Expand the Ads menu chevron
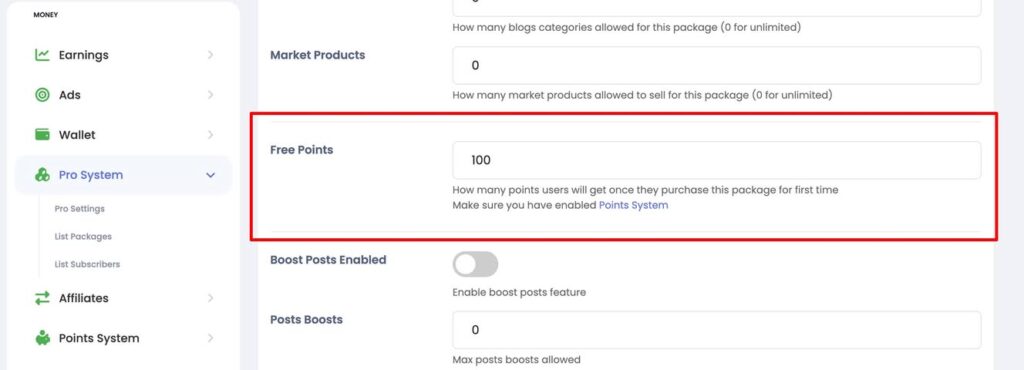 (210, 95)
